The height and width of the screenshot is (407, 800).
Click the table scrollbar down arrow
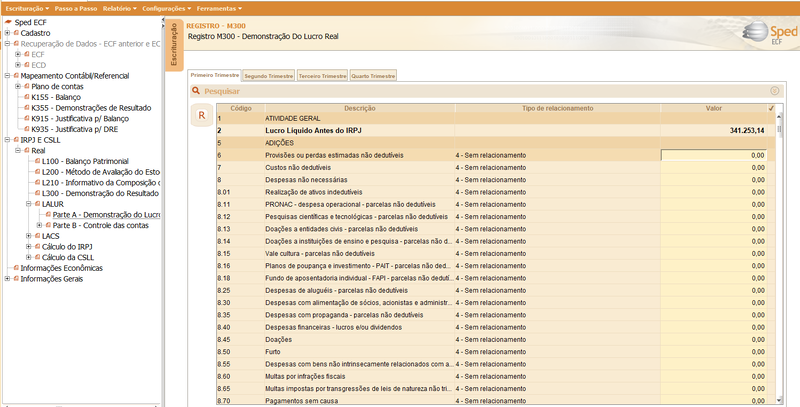coord(779,400)
